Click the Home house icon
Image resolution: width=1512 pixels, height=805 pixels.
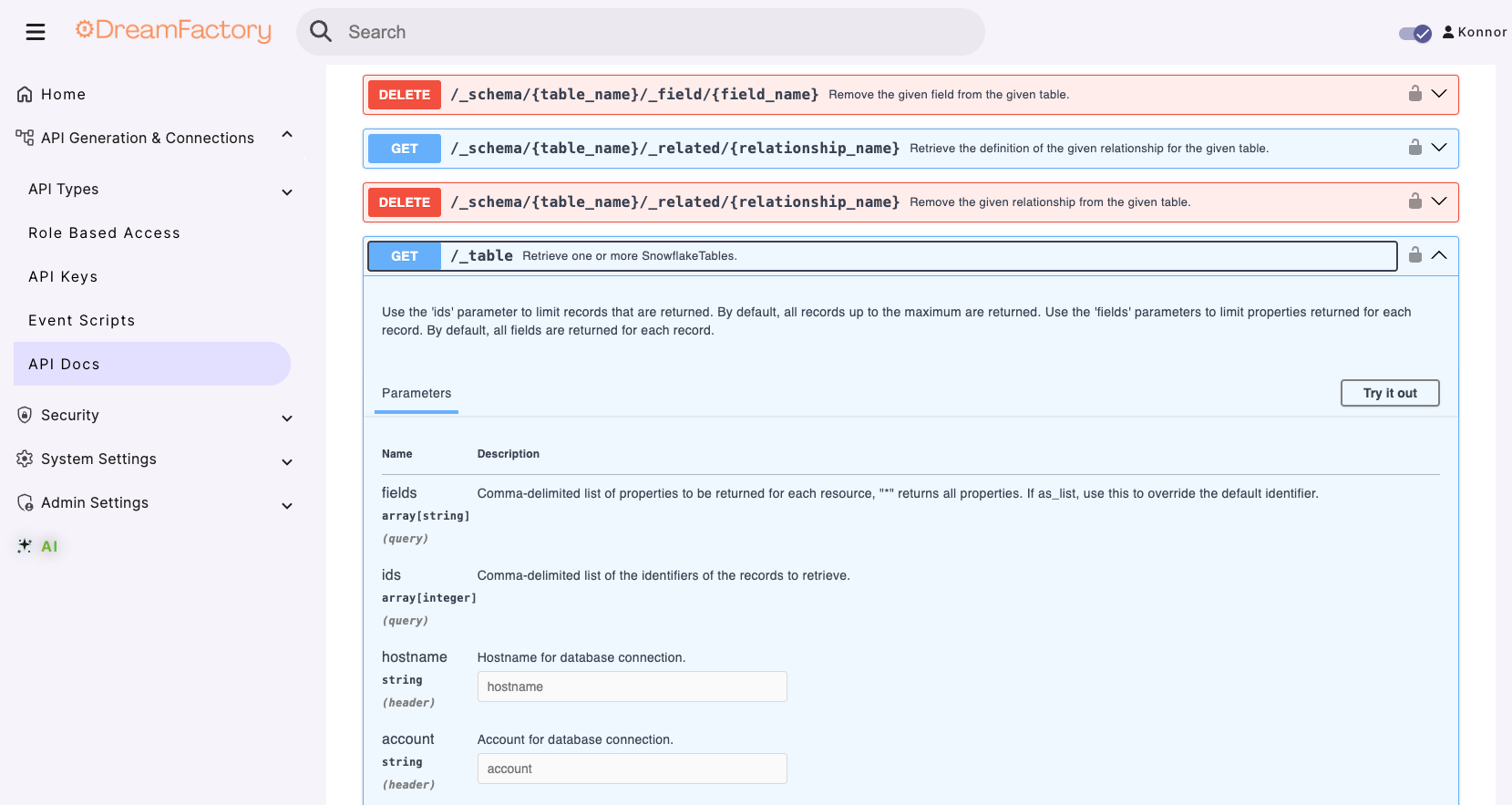click(x=25, y=94)
